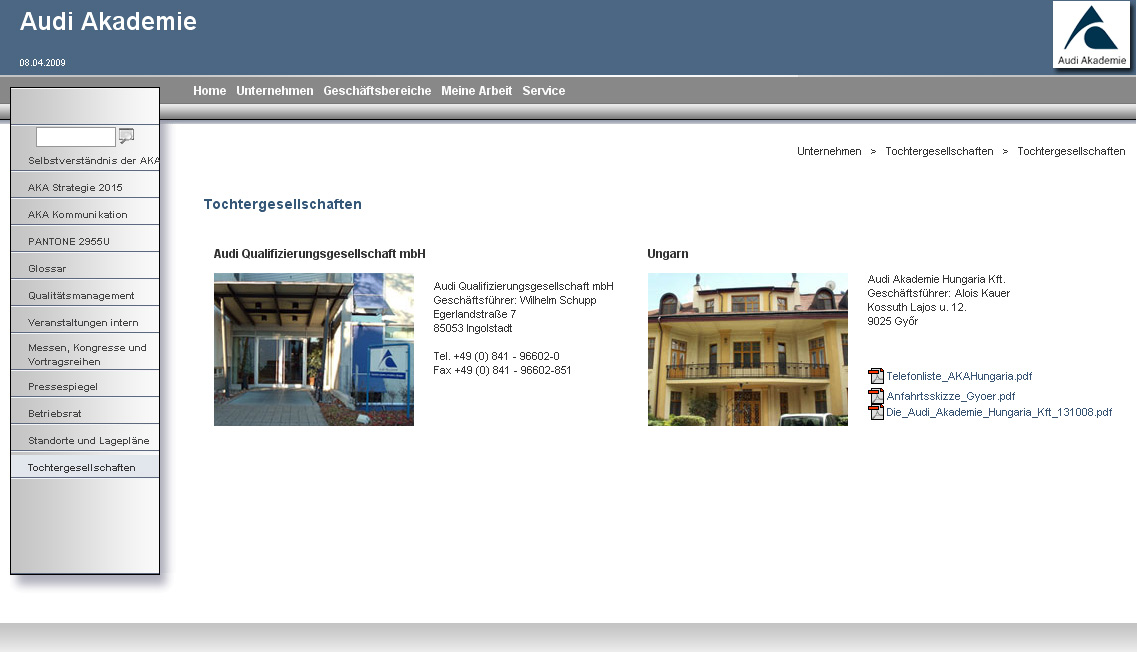Open the Service menu
The height and width of the screenshot is (652, 1137).
coord(544,91)
